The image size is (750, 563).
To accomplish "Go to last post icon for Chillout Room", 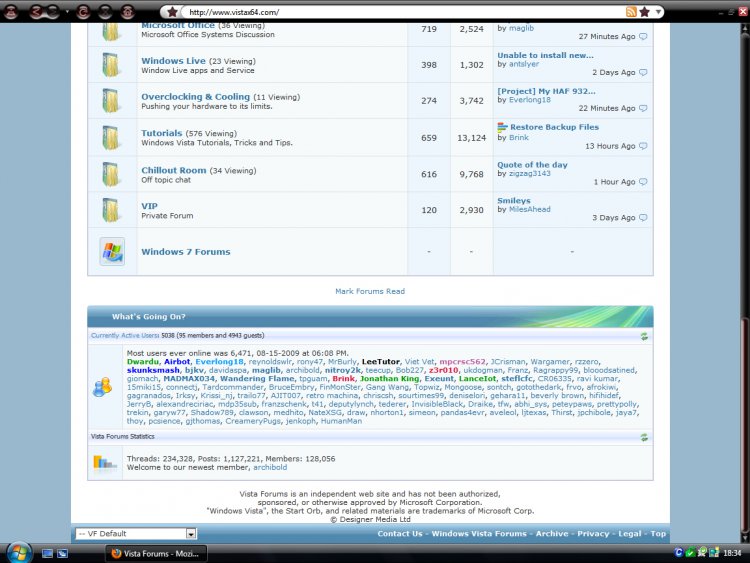I will pos(643,182).
